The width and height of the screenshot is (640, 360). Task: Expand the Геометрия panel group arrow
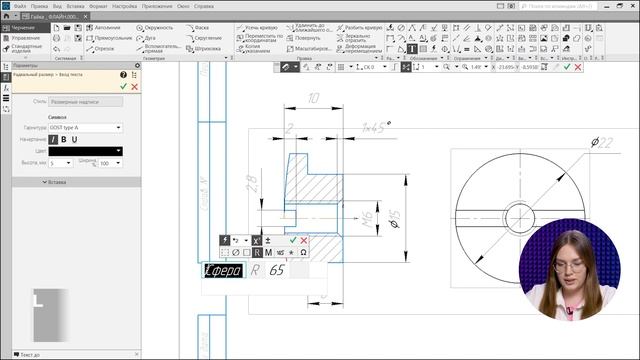(226, 58)
